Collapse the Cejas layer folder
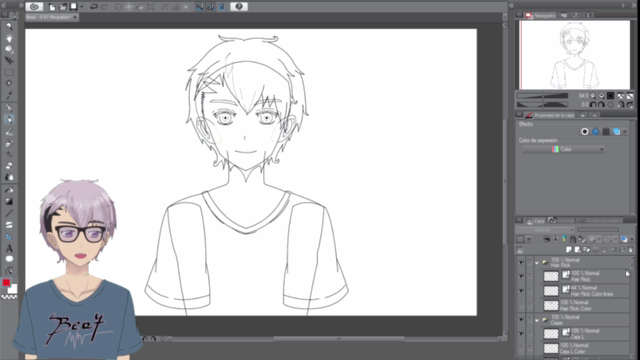This screenshot has height=360, width=640. click(537, 320)
